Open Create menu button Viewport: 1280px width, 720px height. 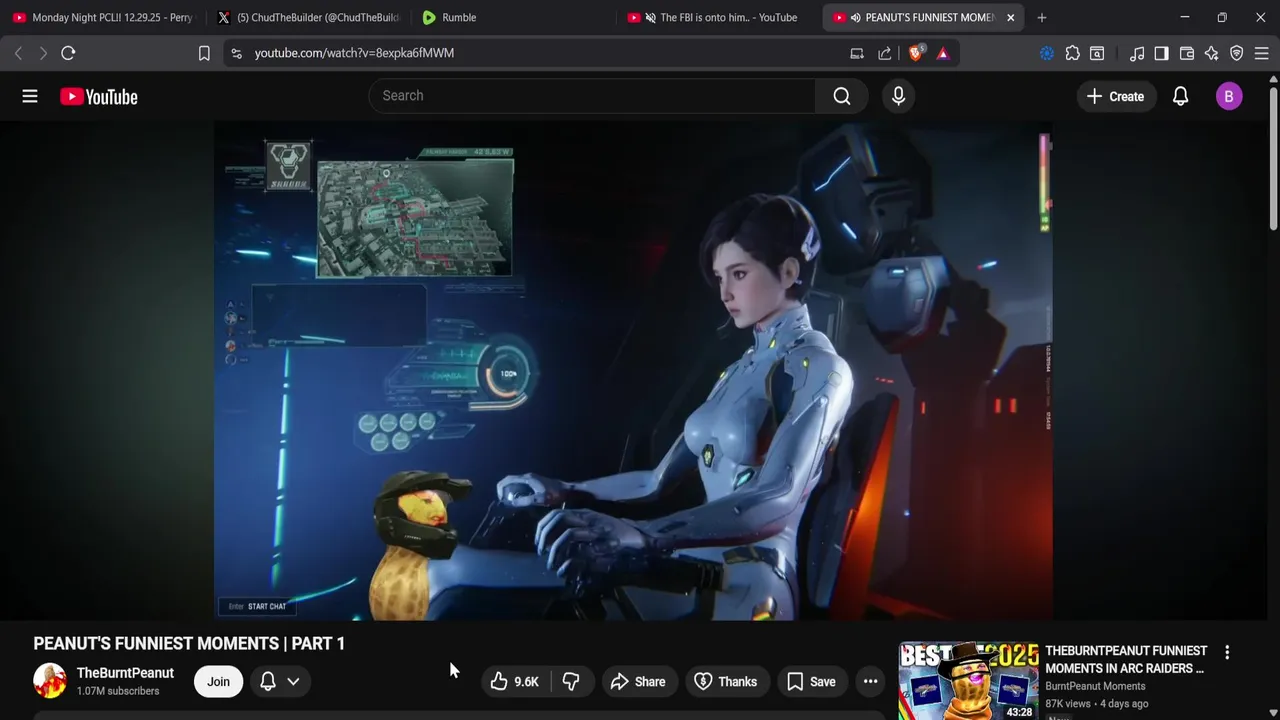(x=1115, y=96)
